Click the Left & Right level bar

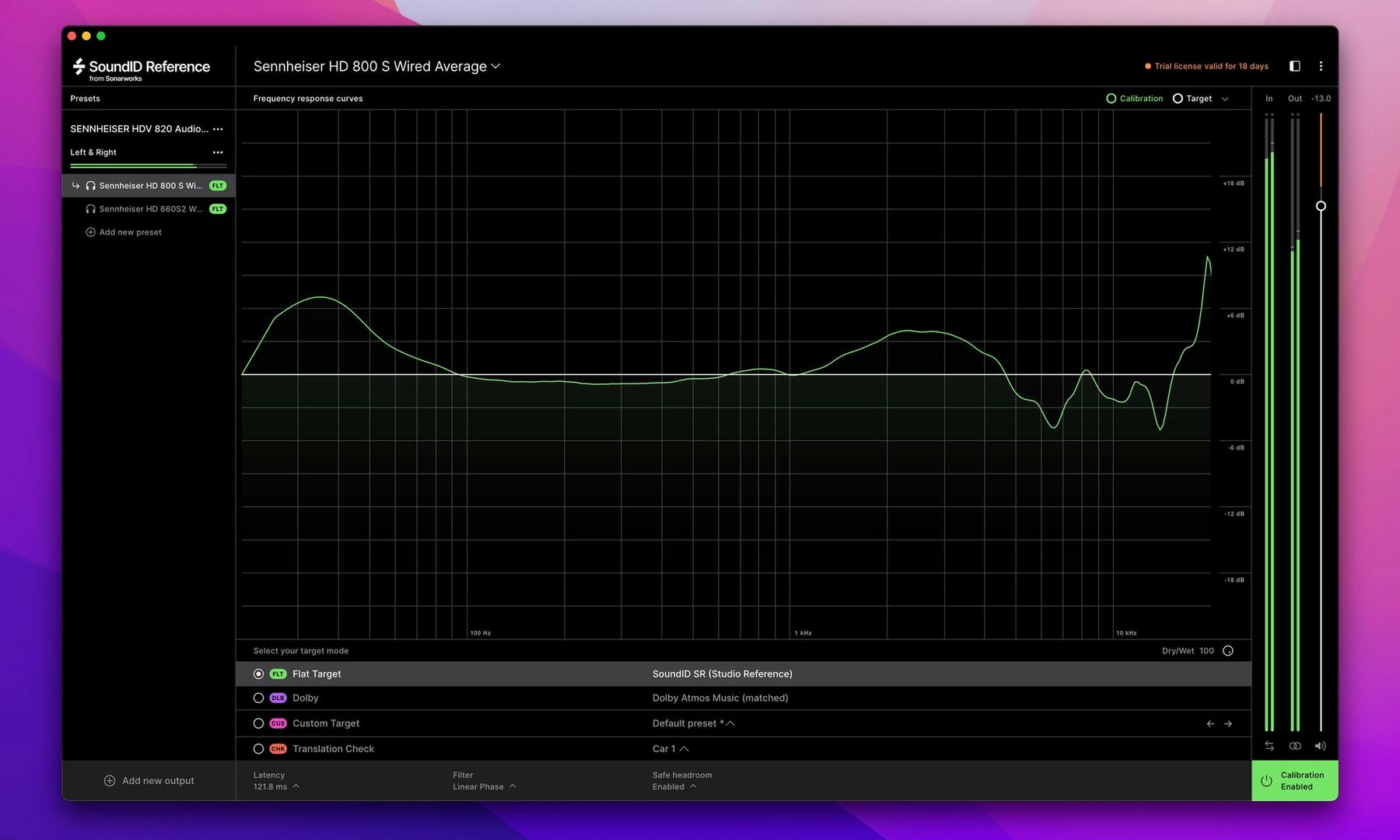point(149,166)
